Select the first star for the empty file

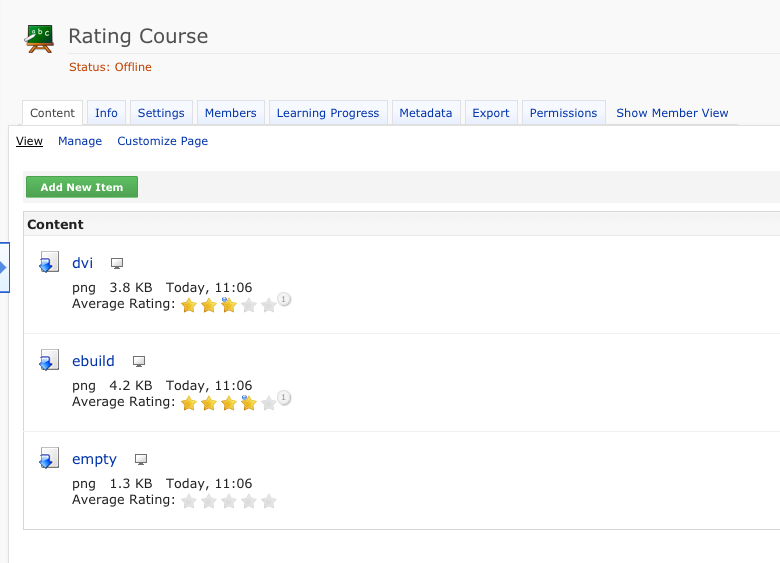tap(188, 501)
